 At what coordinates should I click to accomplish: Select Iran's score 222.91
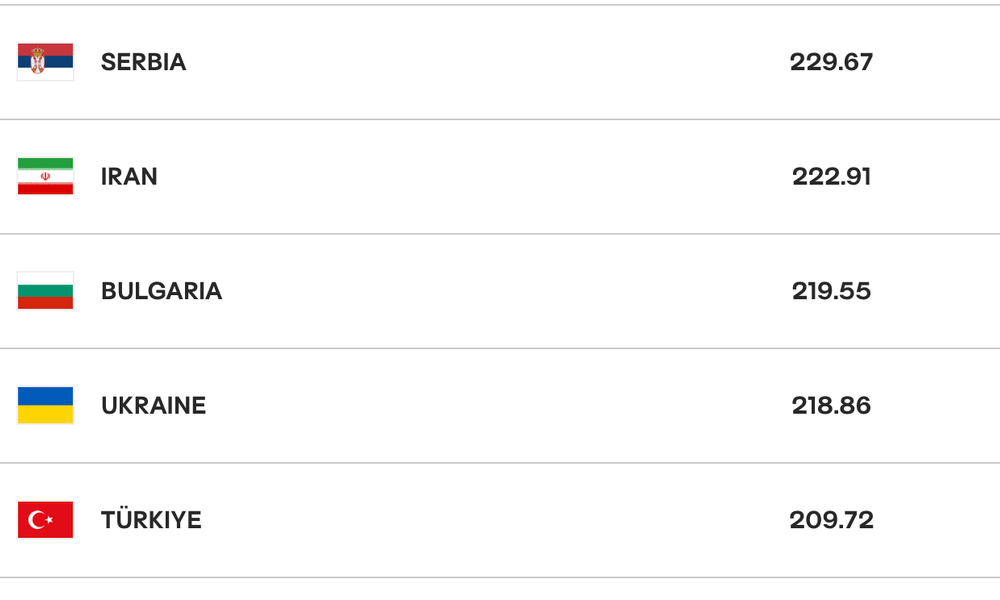pyautogui.click(x=831, y=177)
